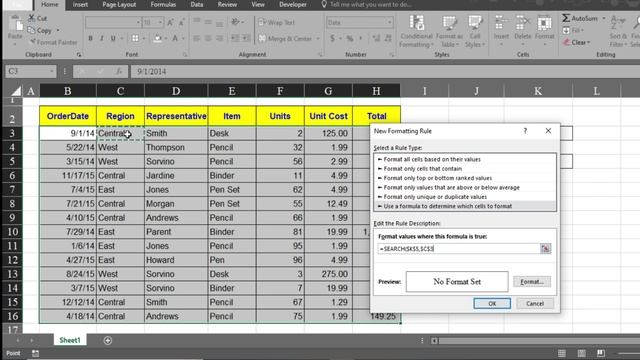Click the Paste clipboard icon
Viewport: 640px width, 360px height.
[x=16, y=24]
